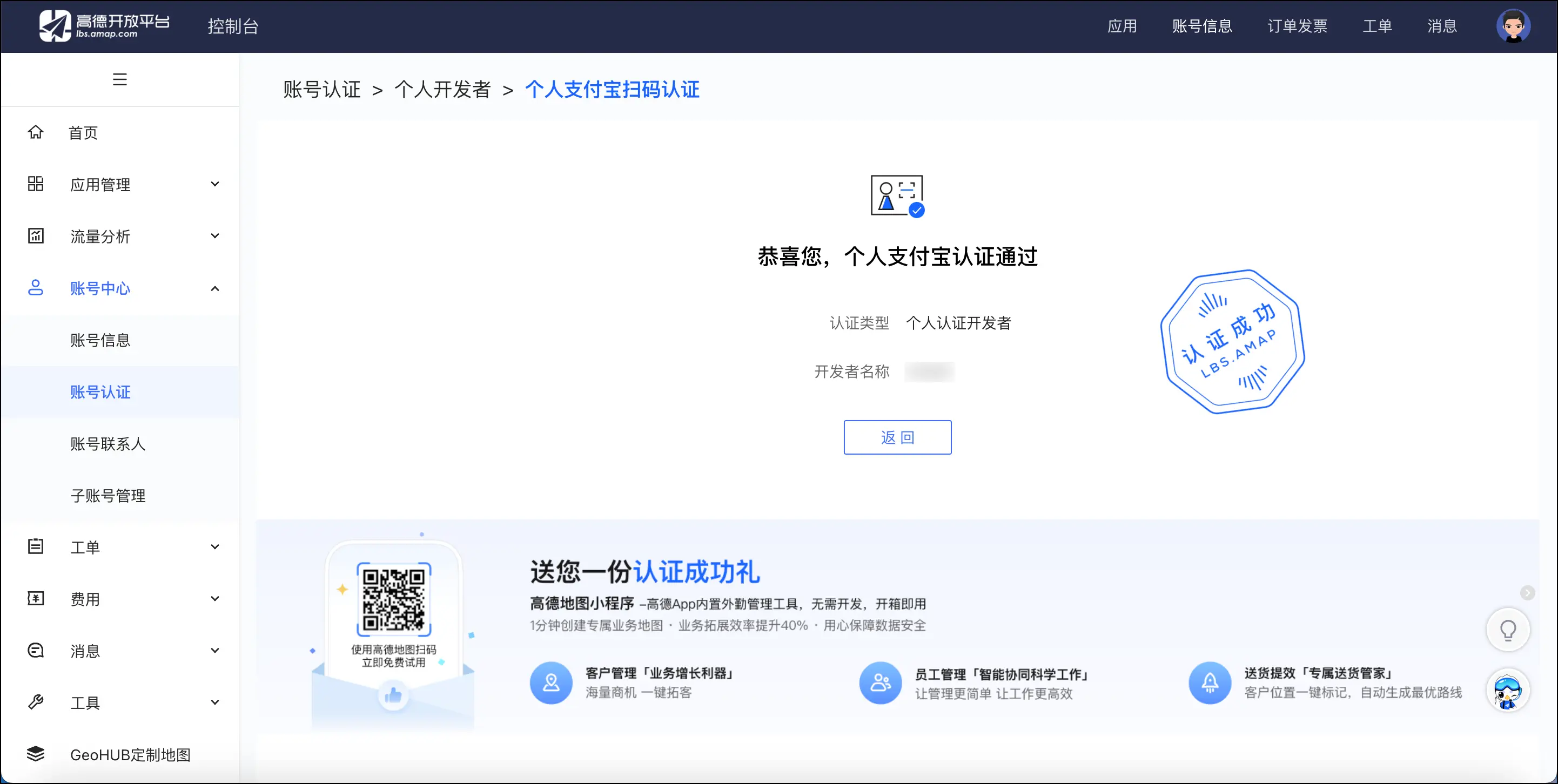
Task: Collapse the 账号中心 menu chevron
Action: pos(214,288)
